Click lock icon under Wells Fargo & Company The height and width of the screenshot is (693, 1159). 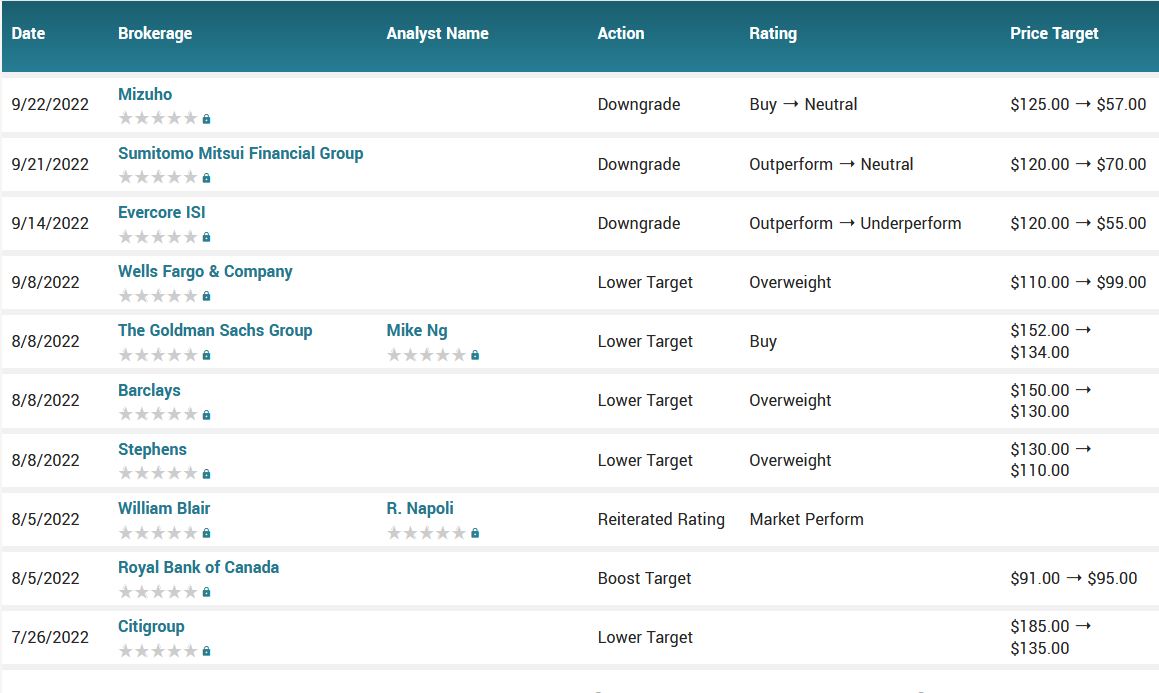click(206, 296)
